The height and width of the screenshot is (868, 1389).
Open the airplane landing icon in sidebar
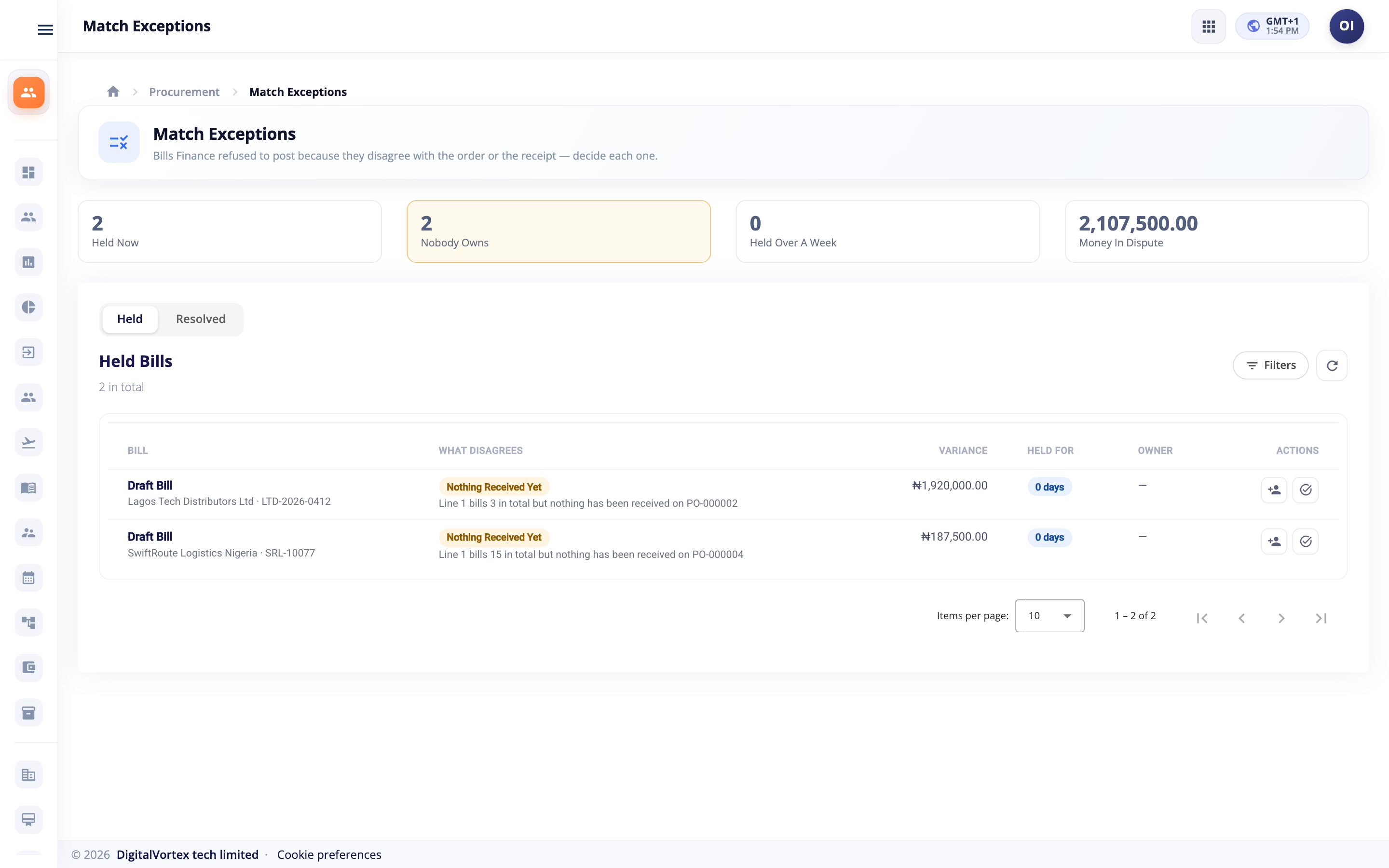[29, 443]
